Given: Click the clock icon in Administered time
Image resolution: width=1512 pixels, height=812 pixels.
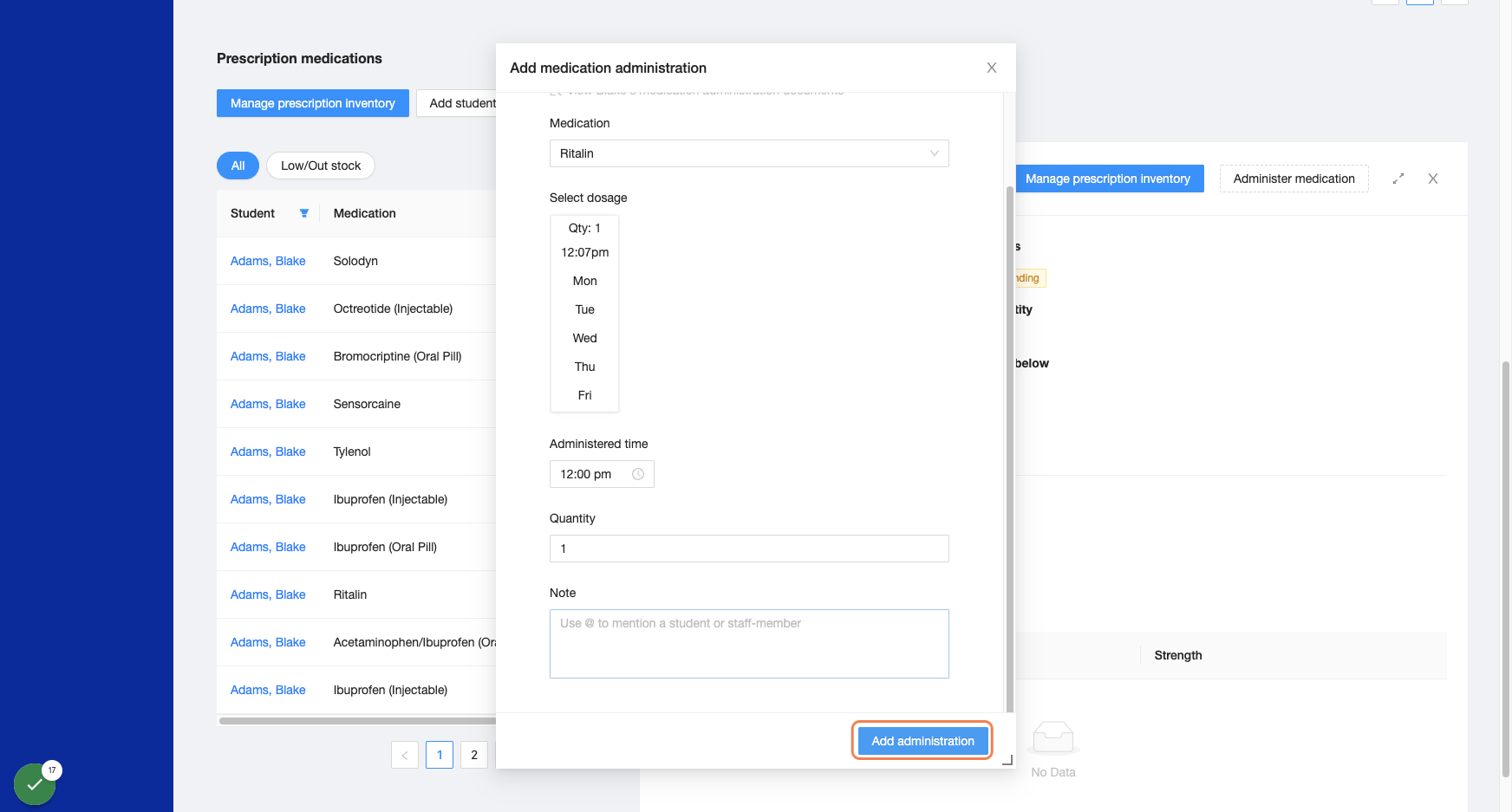Looking at the screenshot, I should coord(638,474).
